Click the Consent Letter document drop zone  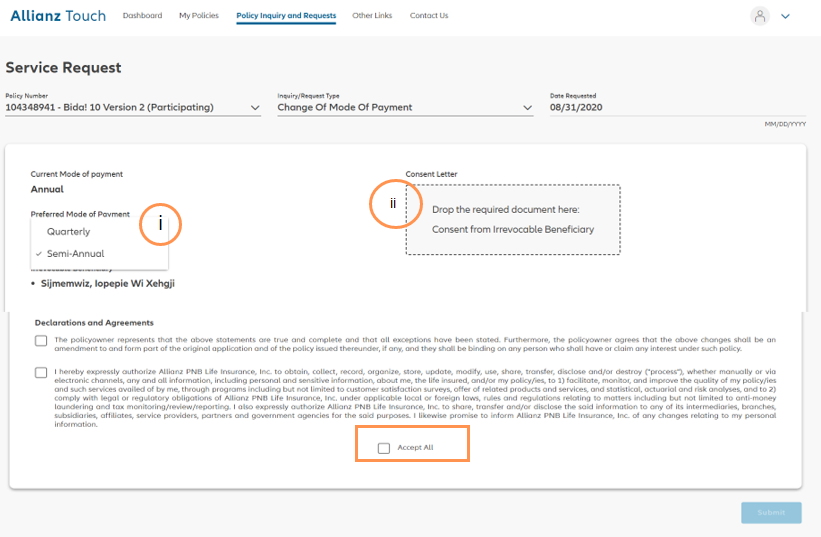[512, 219]
